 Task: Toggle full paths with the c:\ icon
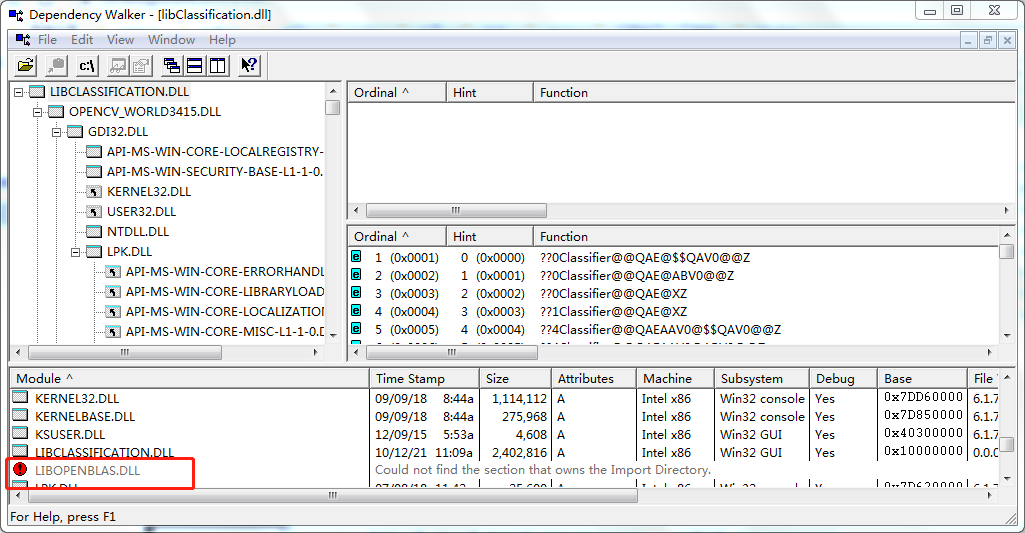coord(87,65)
